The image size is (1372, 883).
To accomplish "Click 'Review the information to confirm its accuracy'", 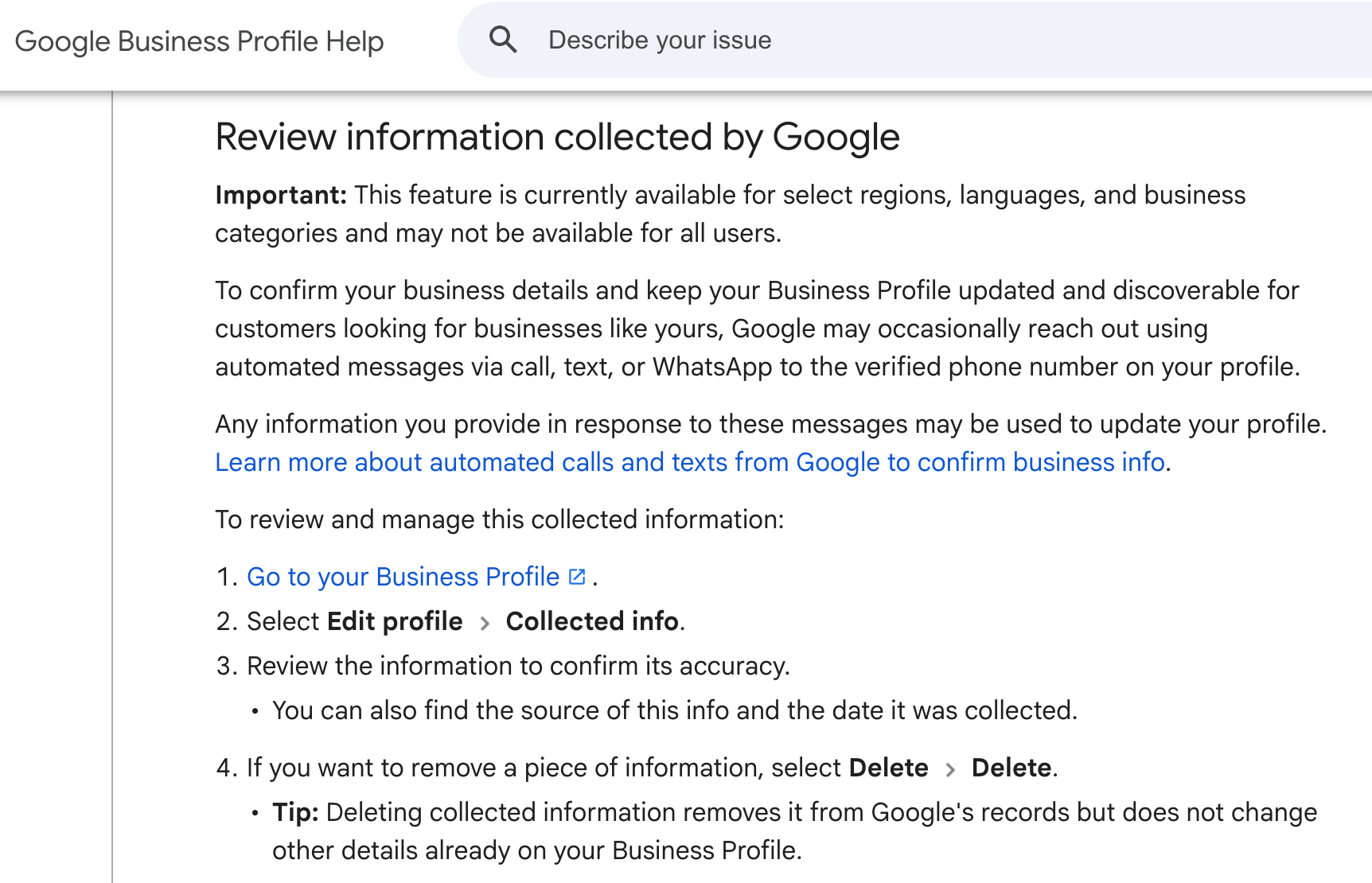I will click(x=518, y=666).
